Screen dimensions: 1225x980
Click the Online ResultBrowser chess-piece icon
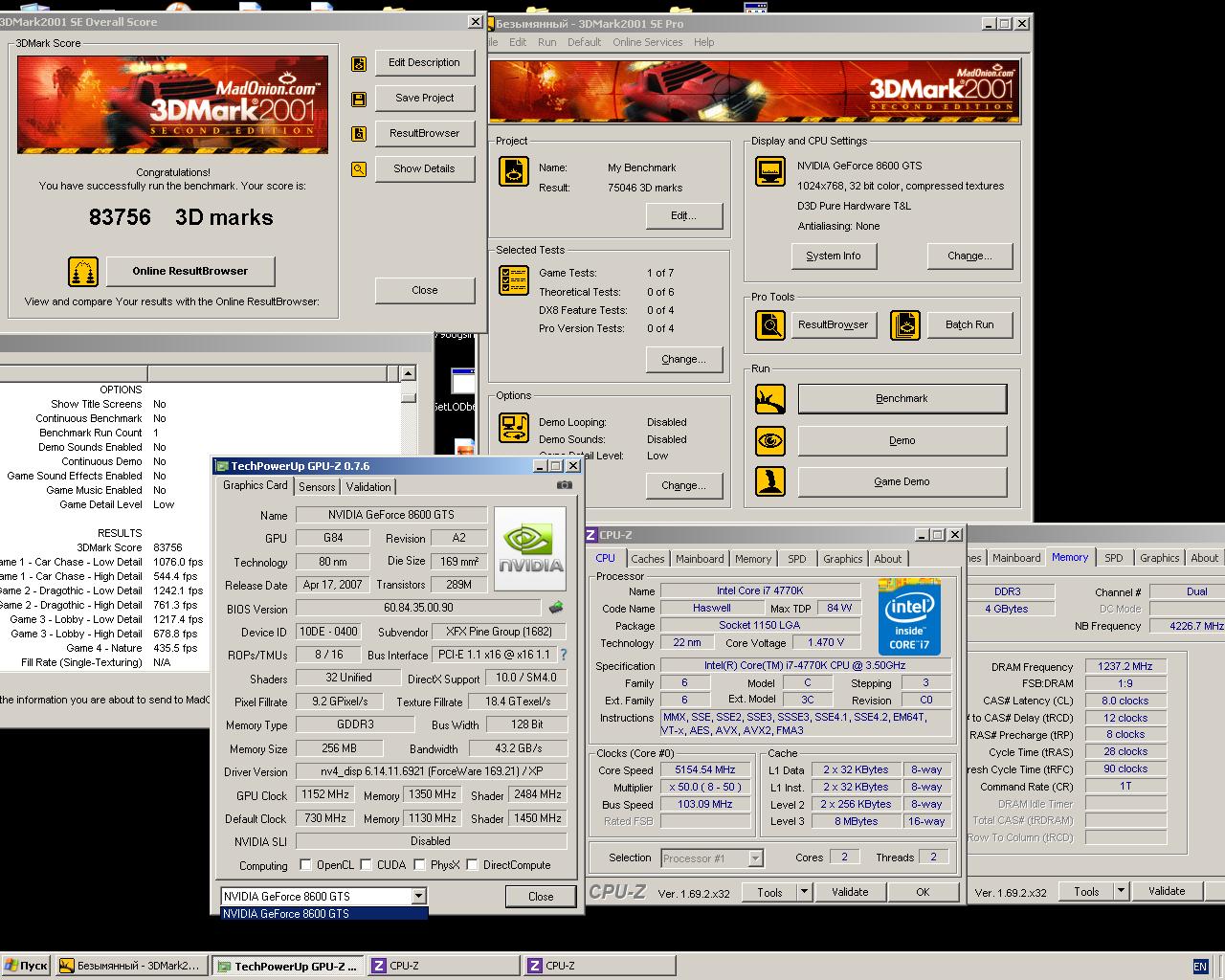83,272
